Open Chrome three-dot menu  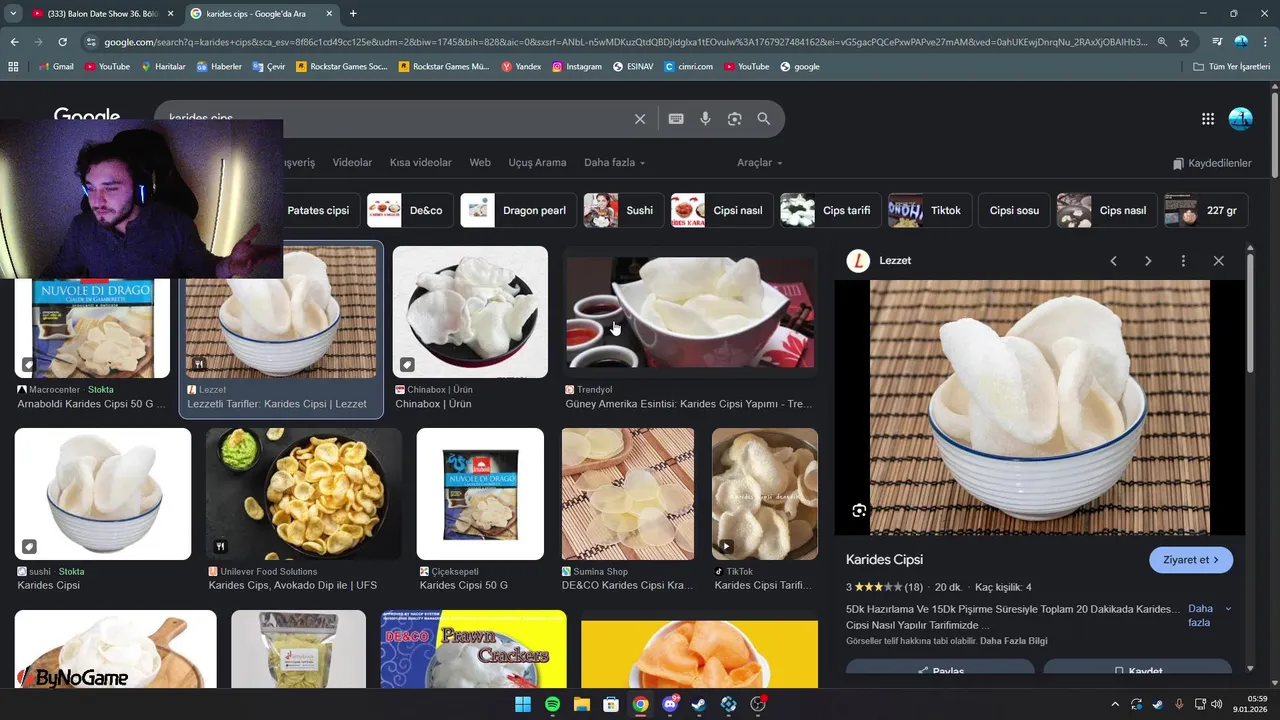coord(1265,42)
